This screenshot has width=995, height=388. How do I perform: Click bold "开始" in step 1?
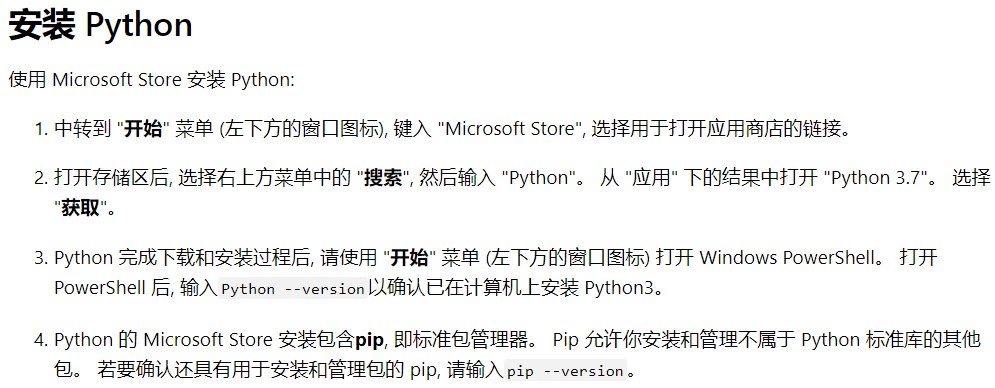(x=143, y=129)
